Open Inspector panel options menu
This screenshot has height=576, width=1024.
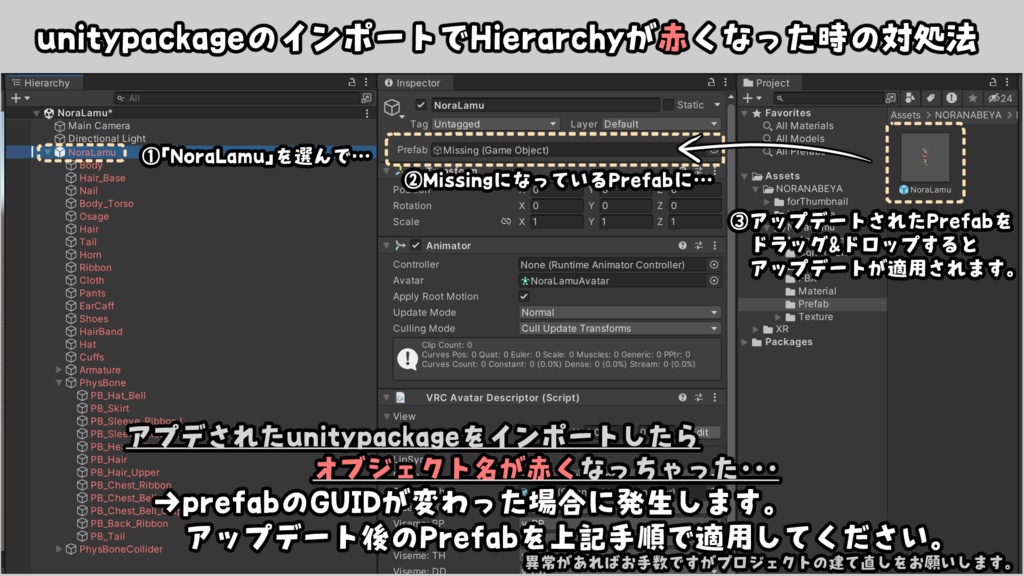coord(725,82)
